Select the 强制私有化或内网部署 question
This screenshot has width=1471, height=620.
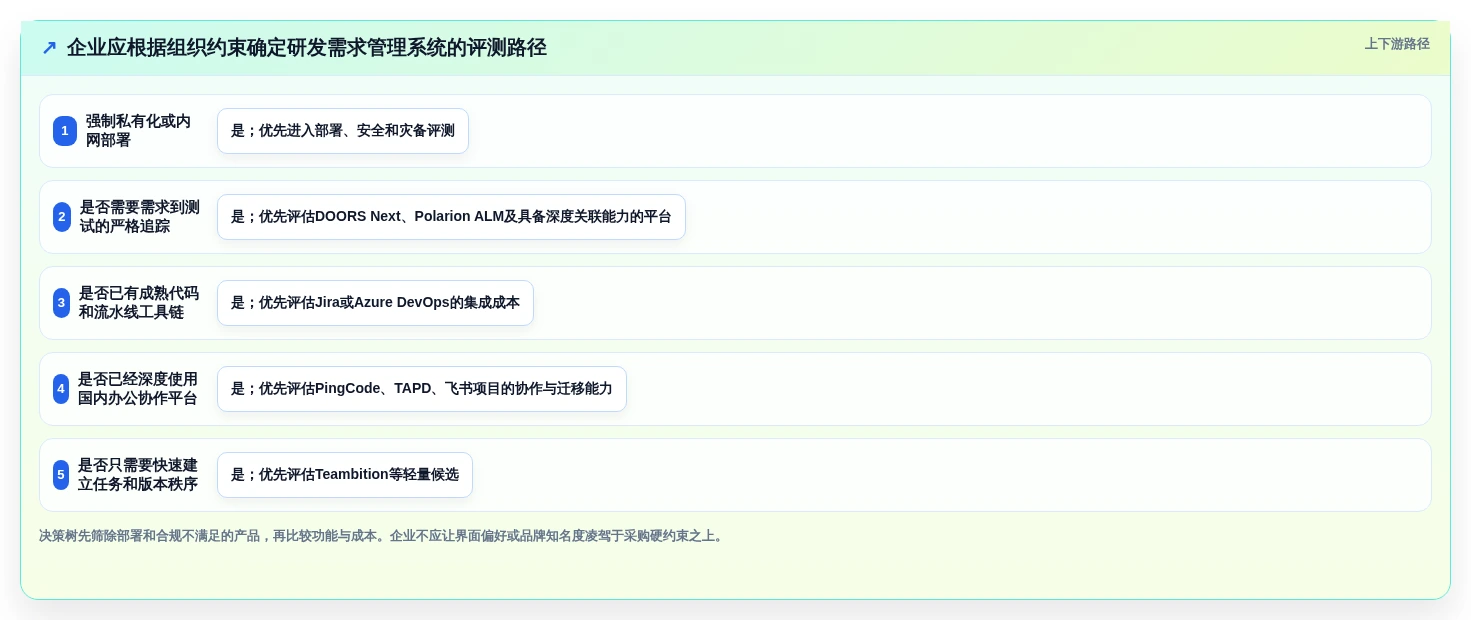(x=138, y=131)
